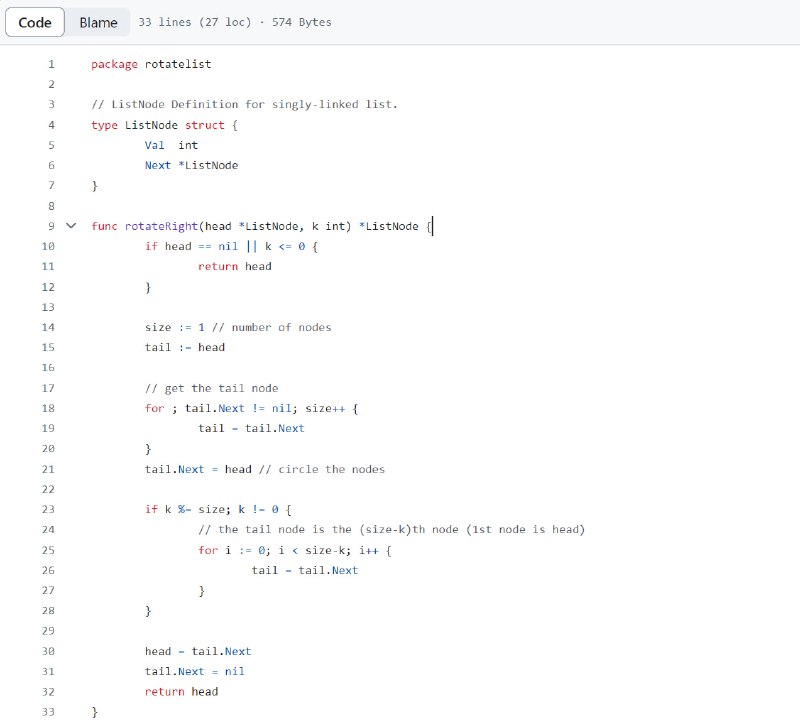Screen dimensions: 800x728
Task: Click the "rotateRight" function name
Action: click(x=161, y=226)
